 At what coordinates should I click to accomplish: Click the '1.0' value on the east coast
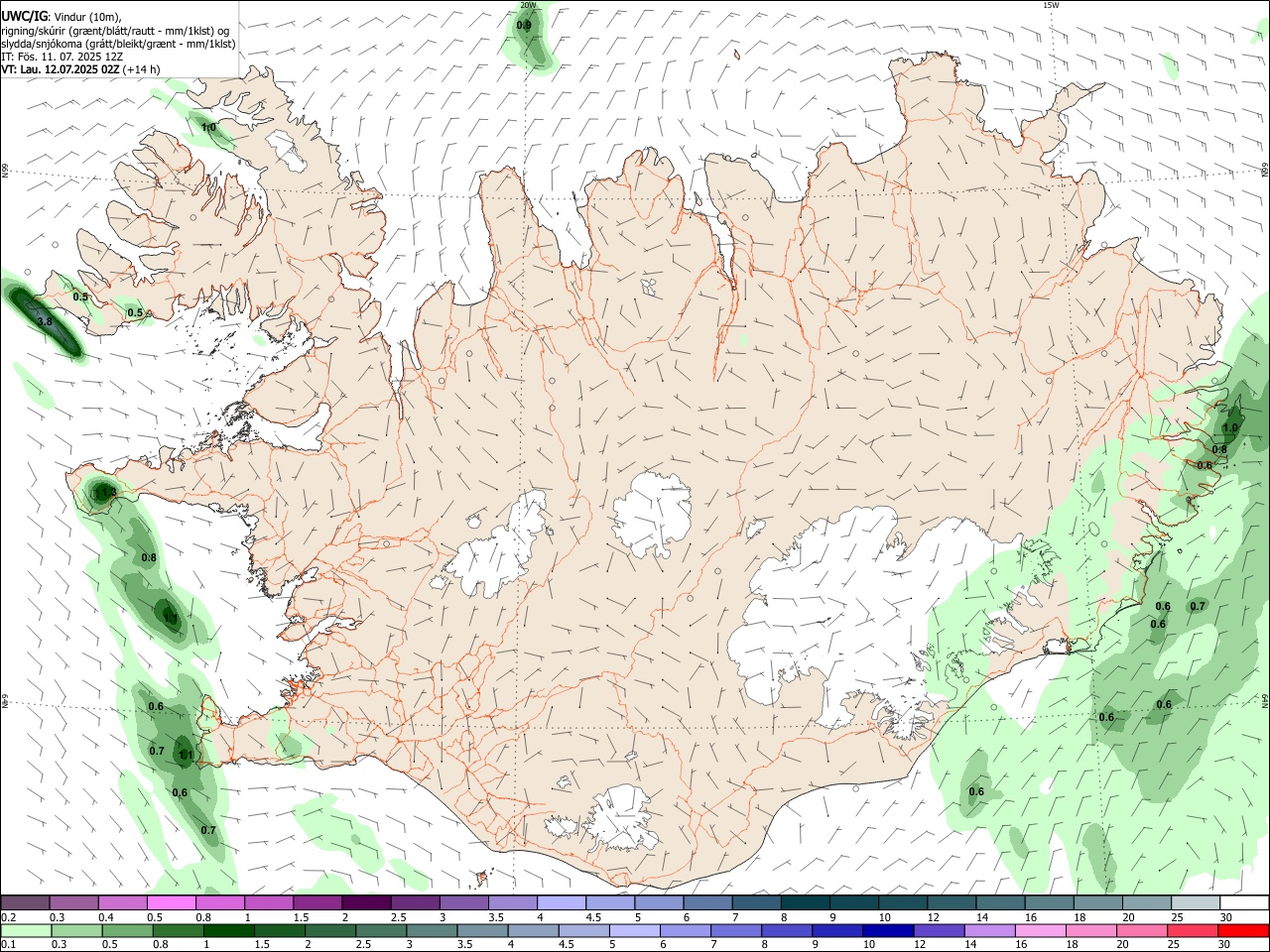tap(1230, 427)
